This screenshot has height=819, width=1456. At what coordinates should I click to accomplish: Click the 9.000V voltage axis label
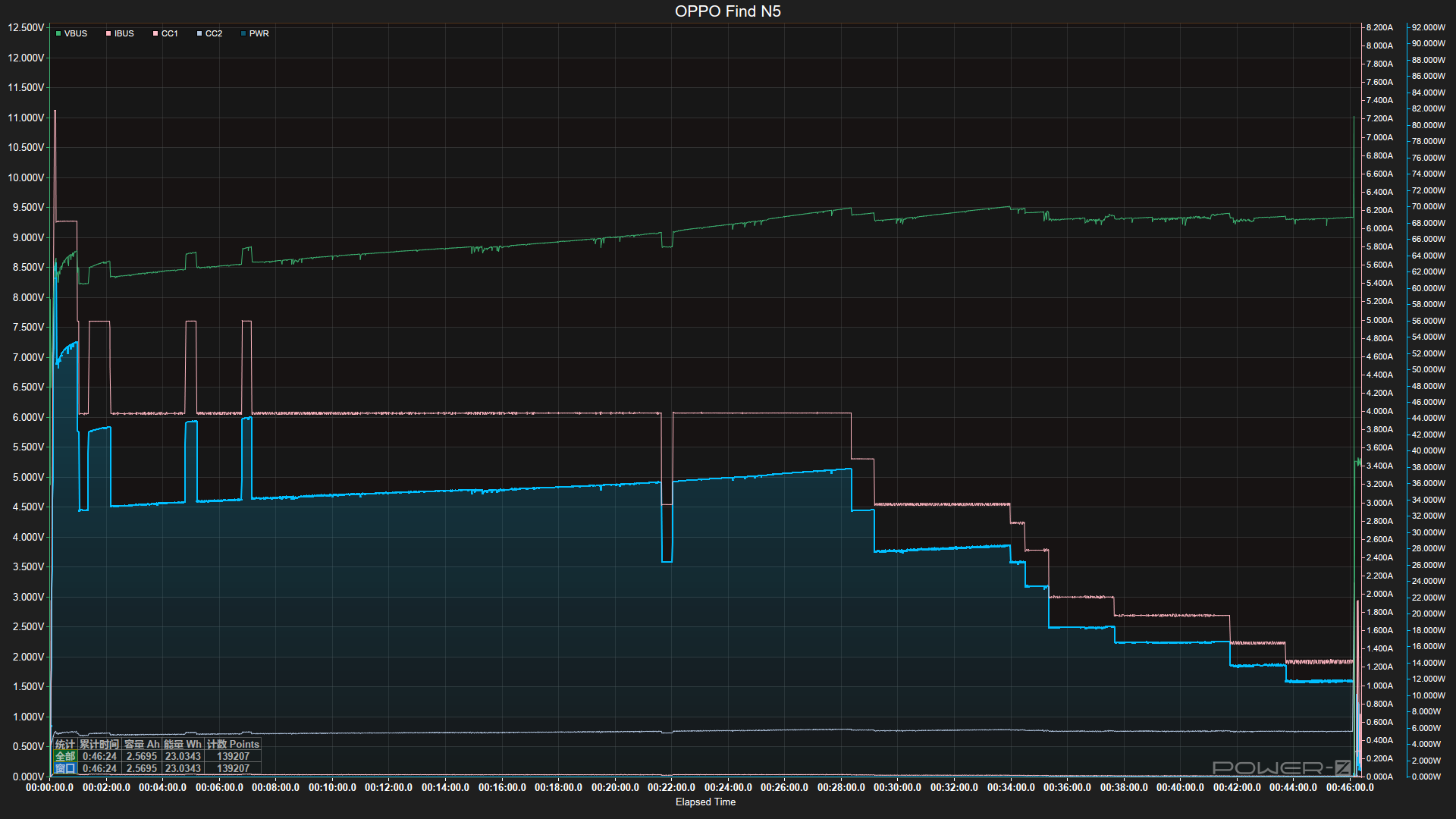(x=28, y=237)
